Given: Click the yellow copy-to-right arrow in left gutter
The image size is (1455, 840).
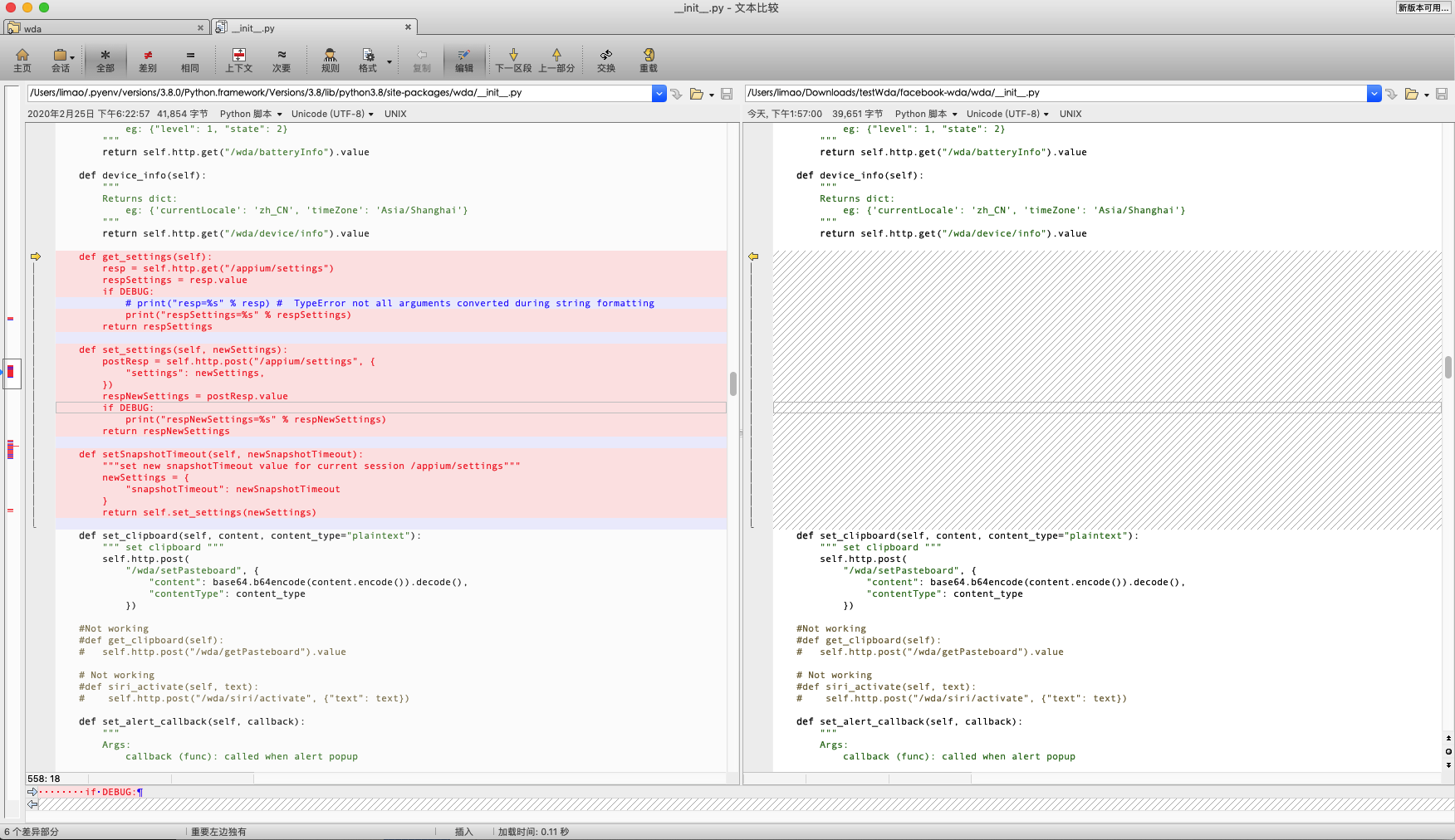Looking at the screenshot, I should coord(36,256).
